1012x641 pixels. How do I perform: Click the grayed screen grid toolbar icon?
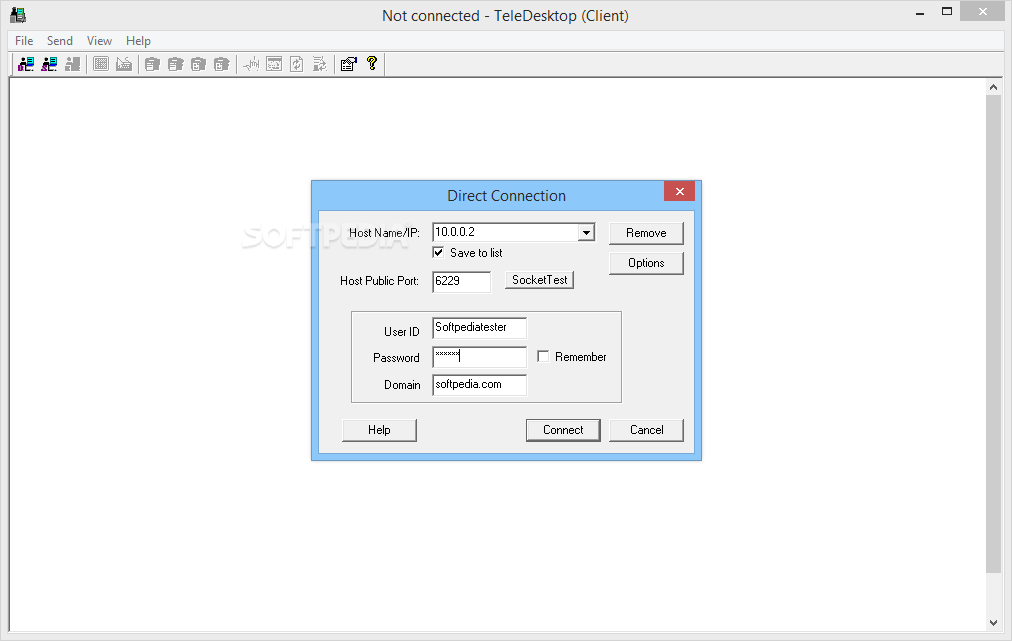(101, 64)
